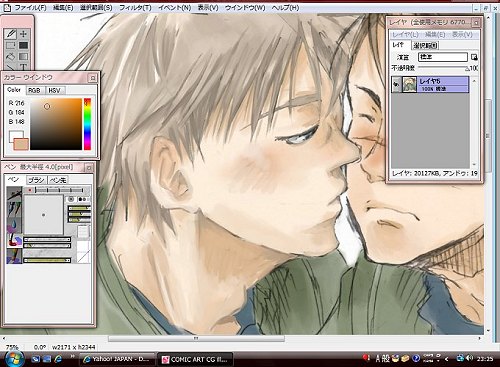Open the レイヤ(L) menu in the layer panel
The image size is (500, 367).
pyautogui.click(x=405, y=35)
